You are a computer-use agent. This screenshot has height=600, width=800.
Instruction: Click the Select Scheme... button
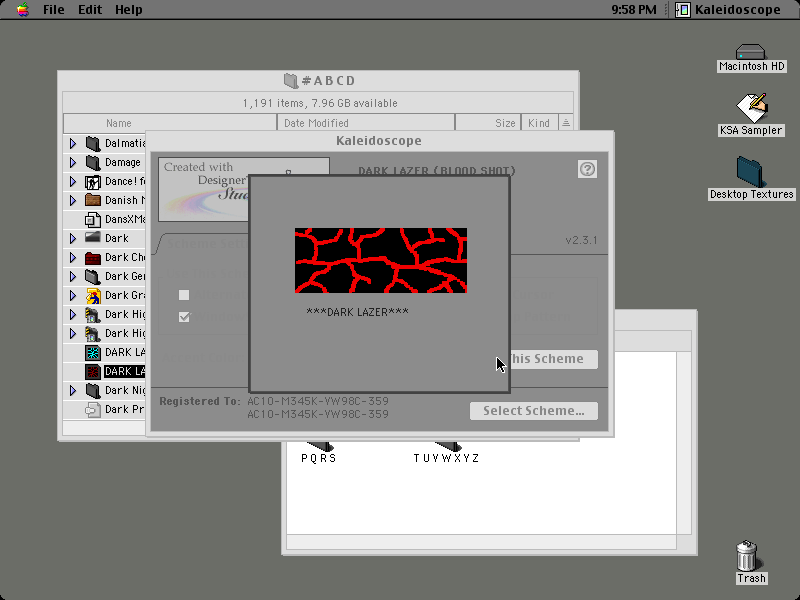(534, 411)
